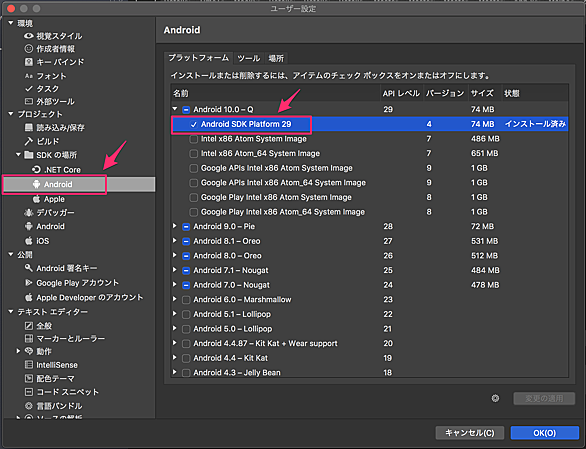Switch to the 場所 tab
The image size is (586, 449).
coord(276,58)
